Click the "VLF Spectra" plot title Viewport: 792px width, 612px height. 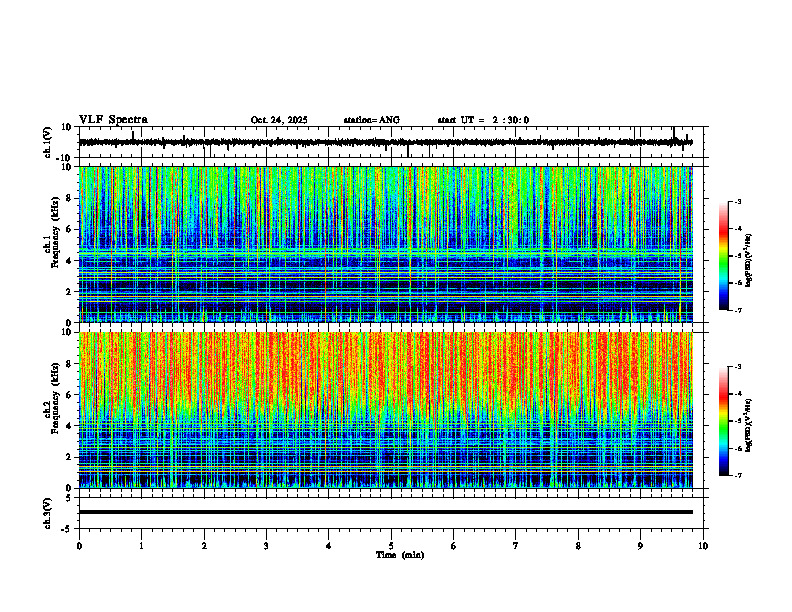113,120
